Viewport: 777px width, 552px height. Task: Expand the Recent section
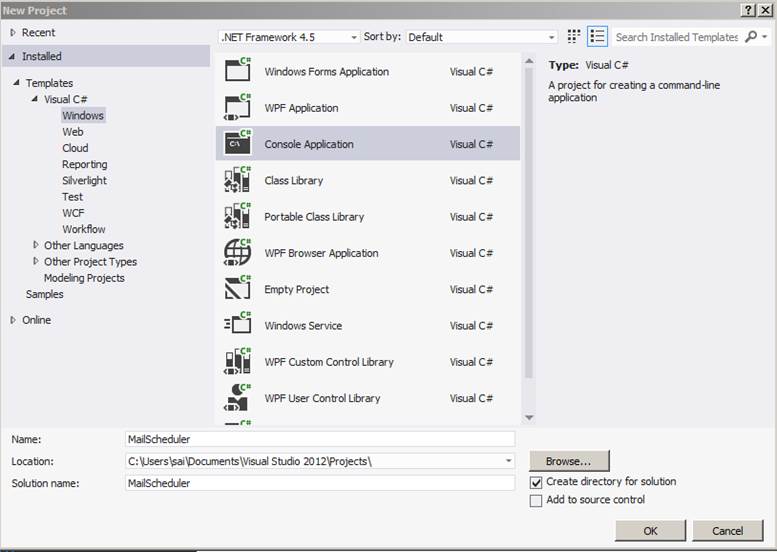pyautogui.click(x=13, y=33)
